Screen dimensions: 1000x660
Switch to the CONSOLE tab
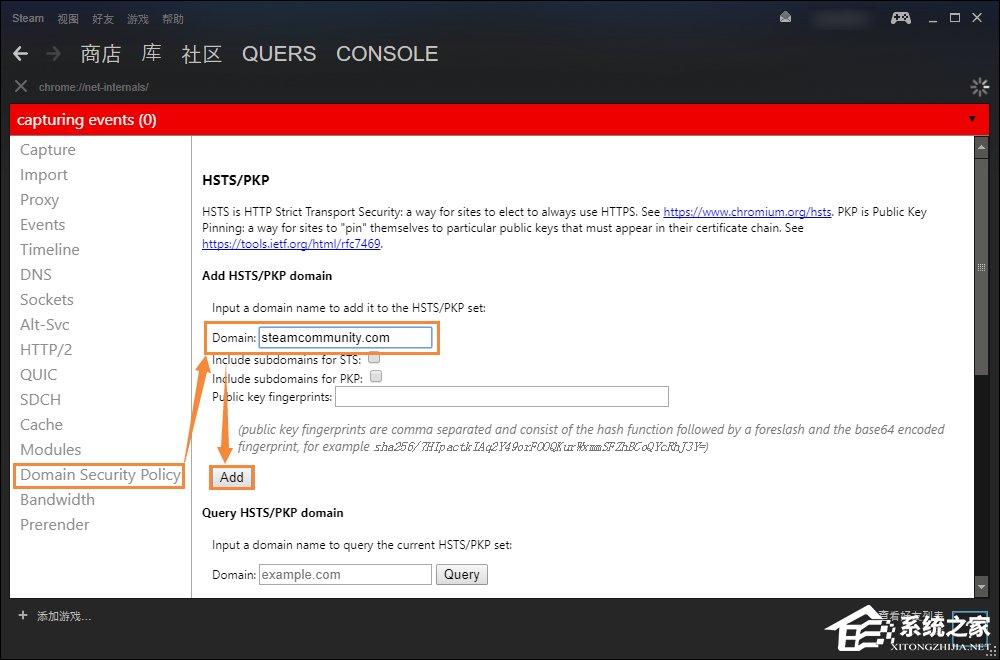click(387, 54)
